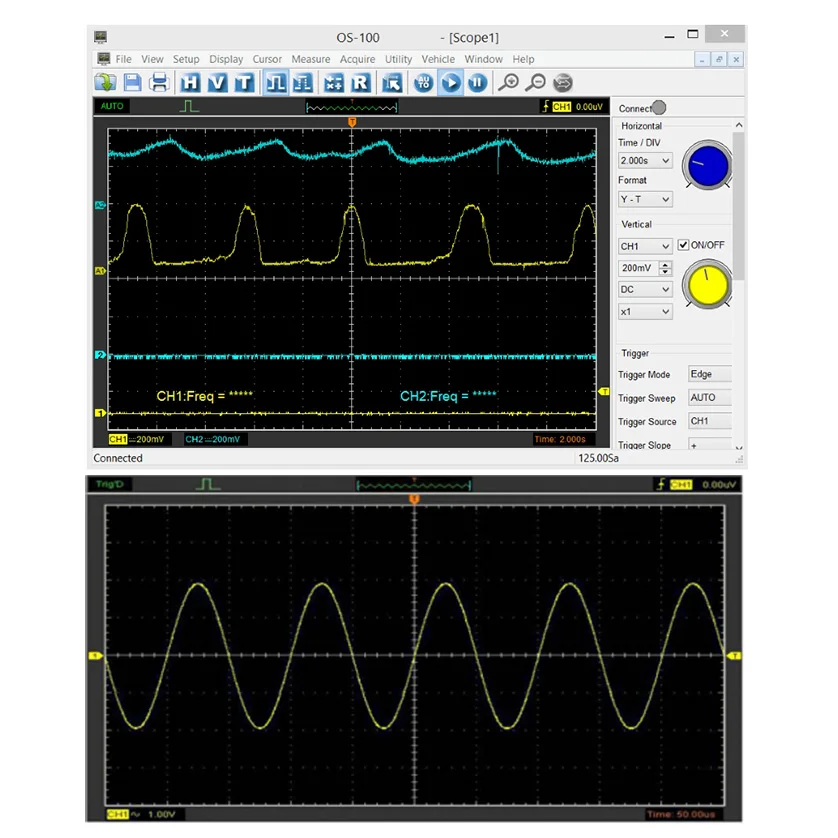Click the side panel vertical scrollbar thumb
838x838 pixels.
point(739,206)
